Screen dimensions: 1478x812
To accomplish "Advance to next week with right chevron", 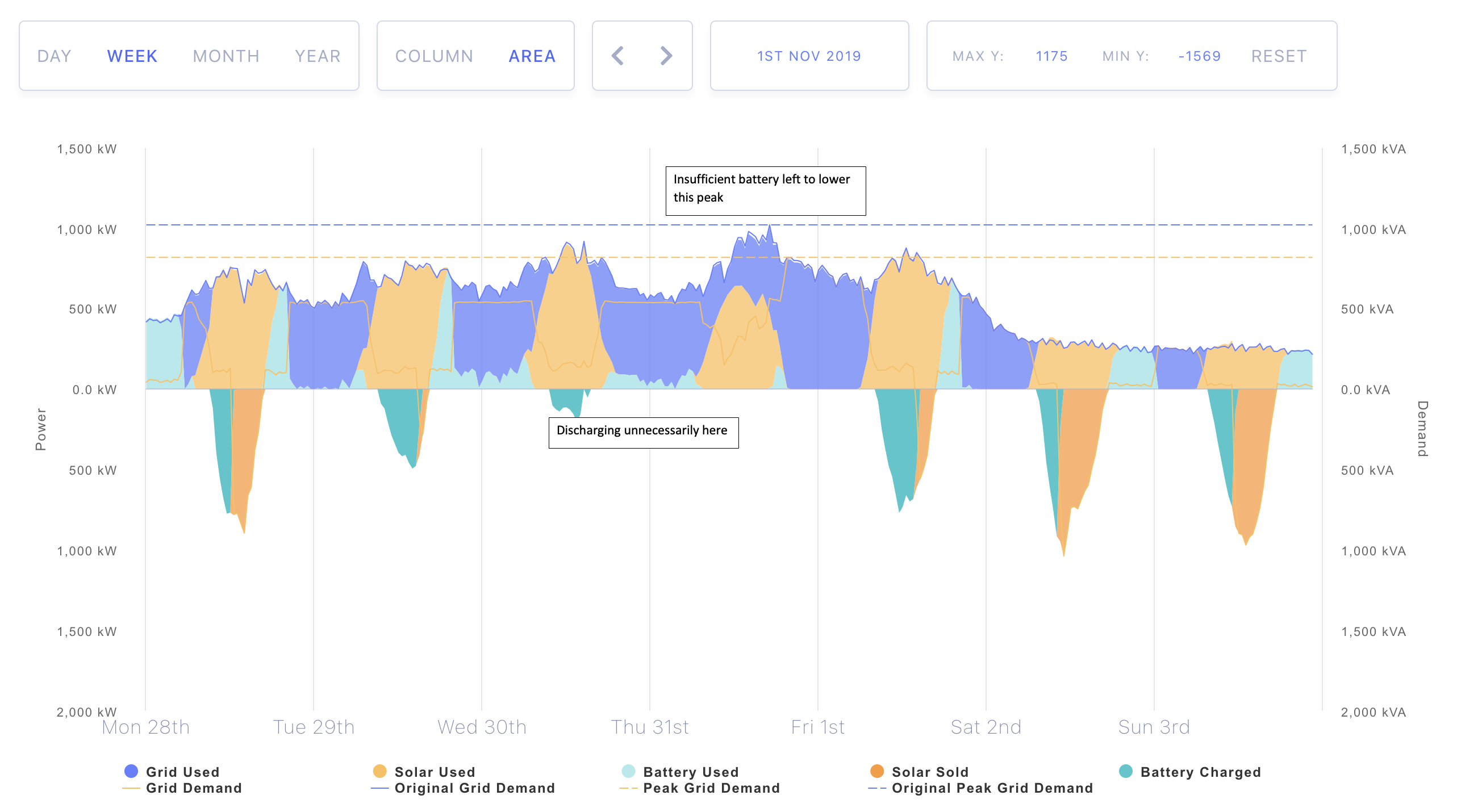I will (x=666, y=56).
